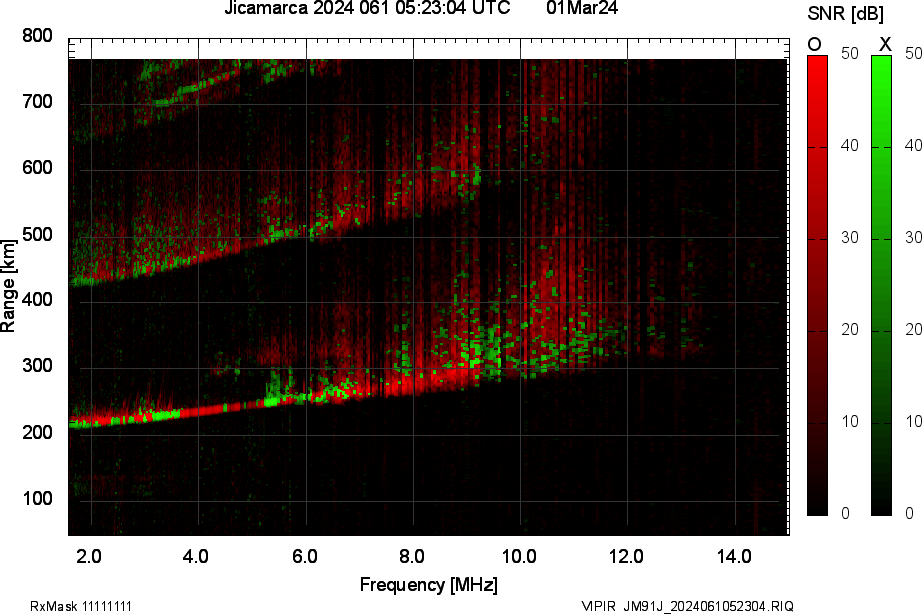Screen dimensions: 922x614
Task: Select the date label '01Mar24'
Action: click(x=582, y=8)
